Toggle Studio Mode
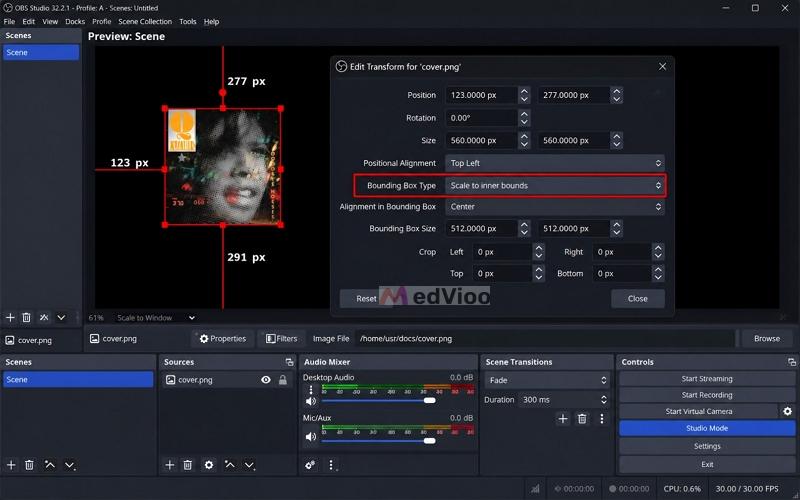The height and width of the screenshot is (500, 800). [707, 428]
